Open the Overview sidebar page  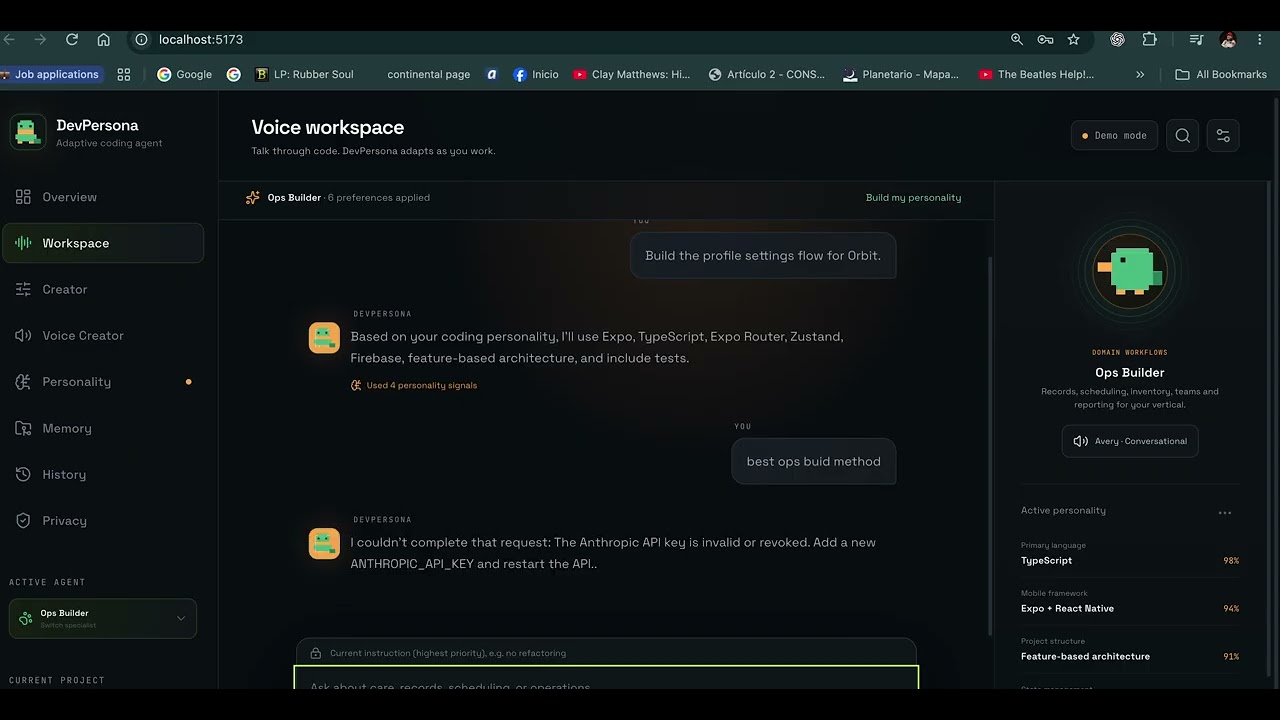(103, 197)
